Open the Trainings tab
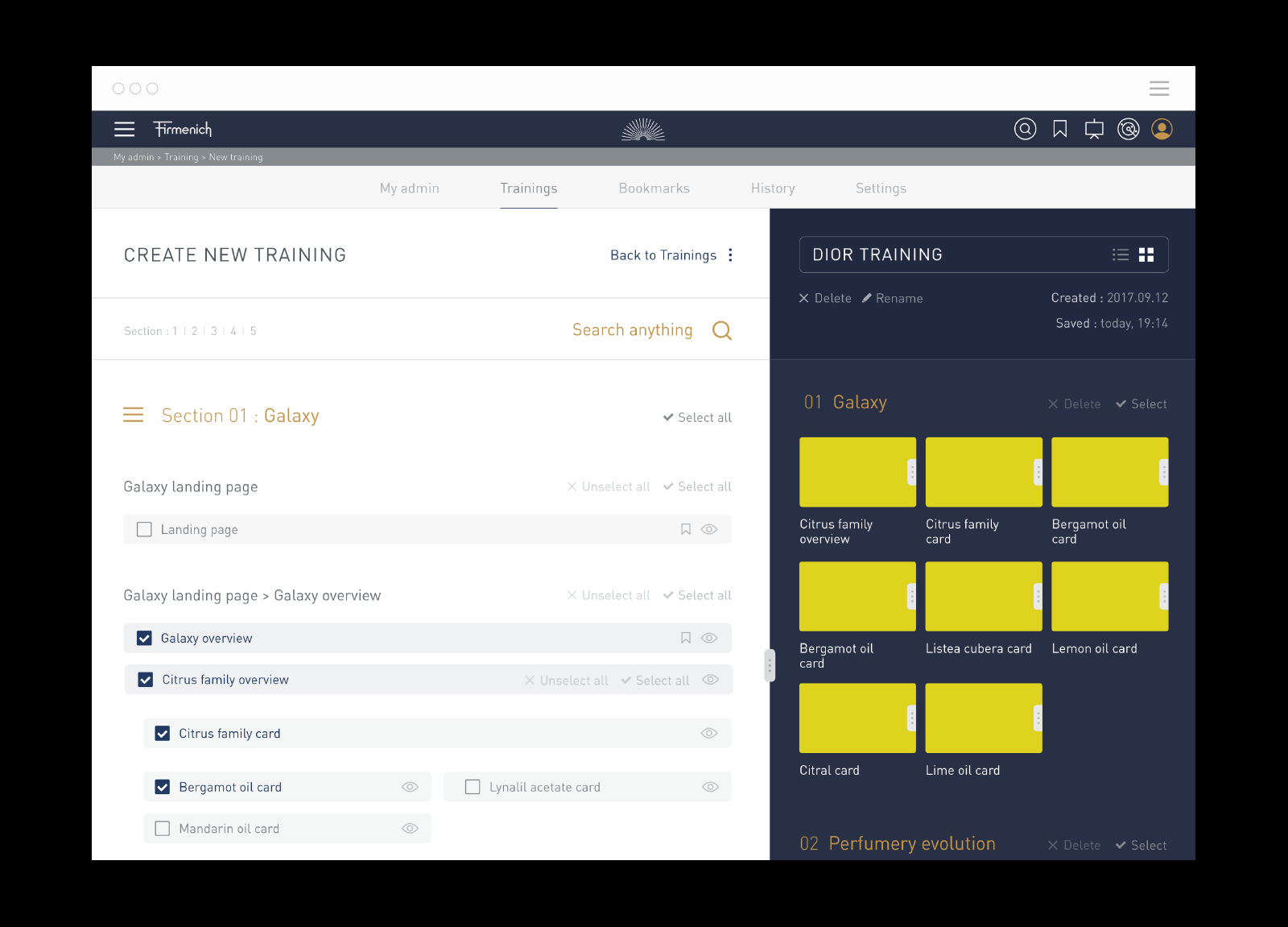1288x927 pixels. tap(529, 188)
